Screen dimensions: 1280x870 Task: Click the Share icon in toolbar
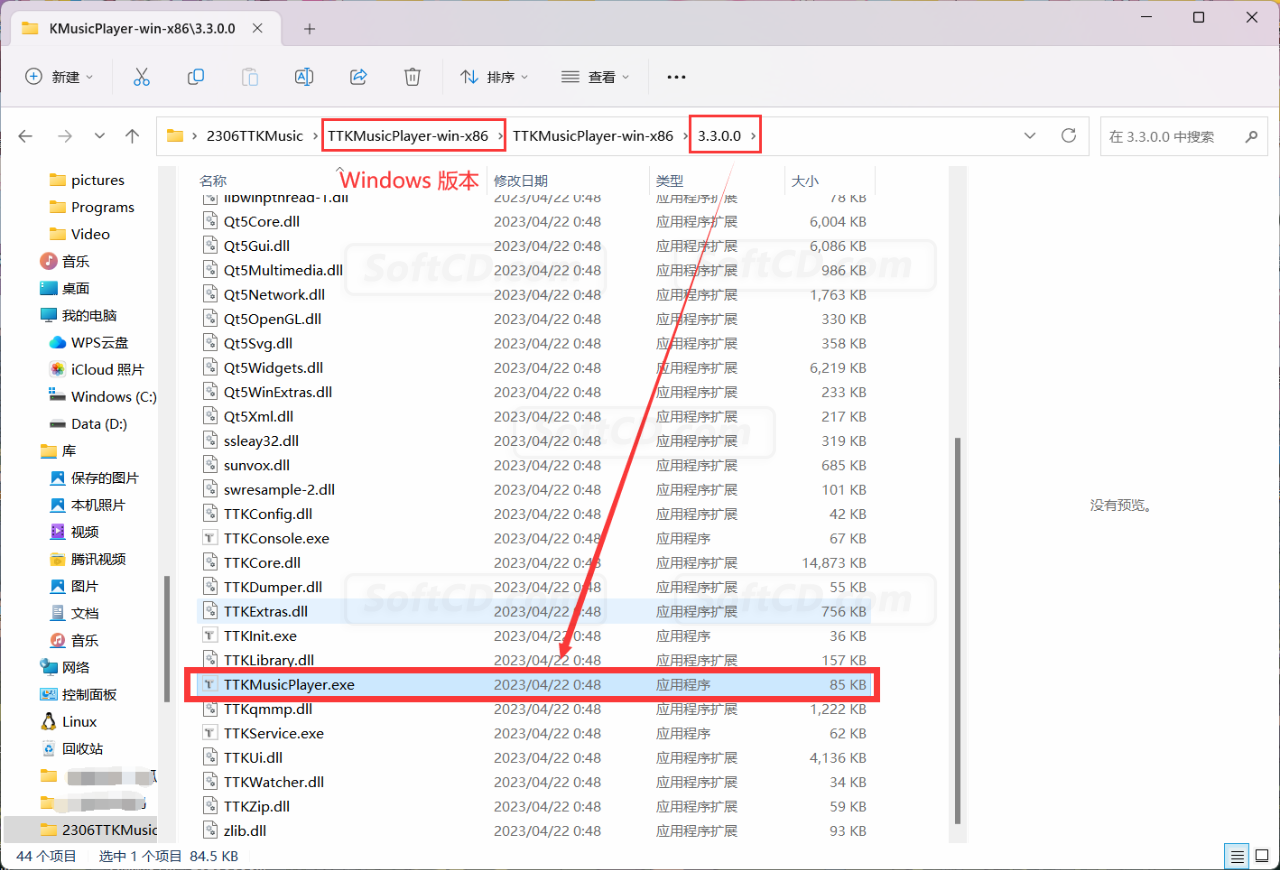point(358,77)
